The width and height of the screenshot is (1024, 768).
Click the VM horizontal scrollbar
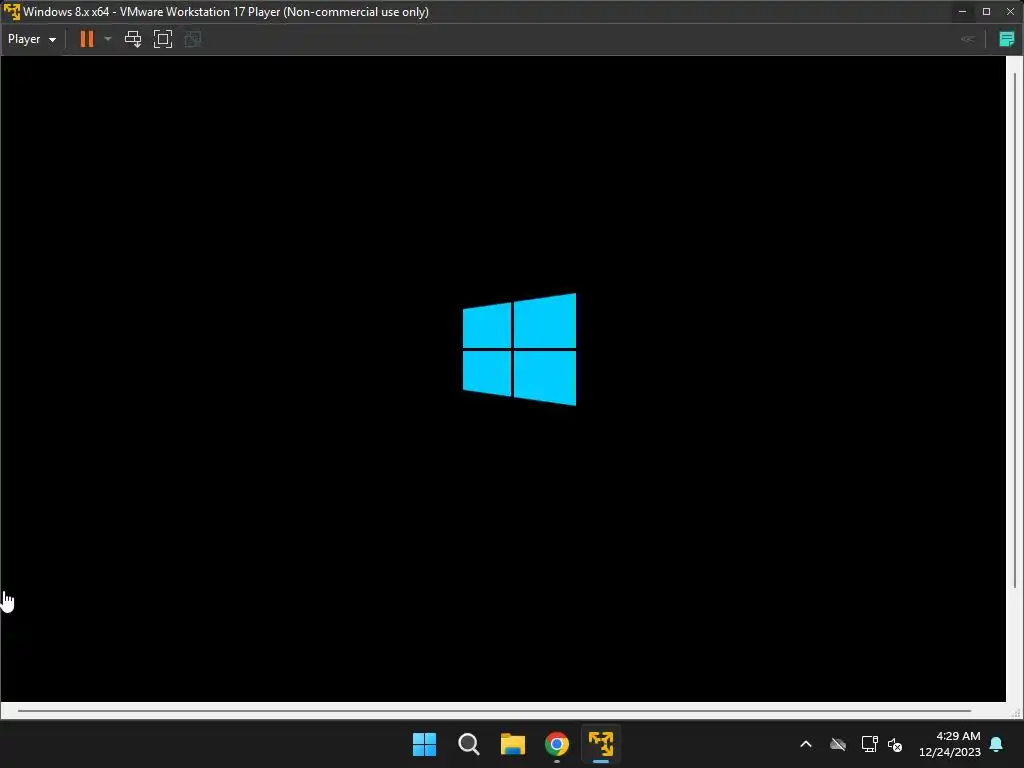[x=494, y=711]
